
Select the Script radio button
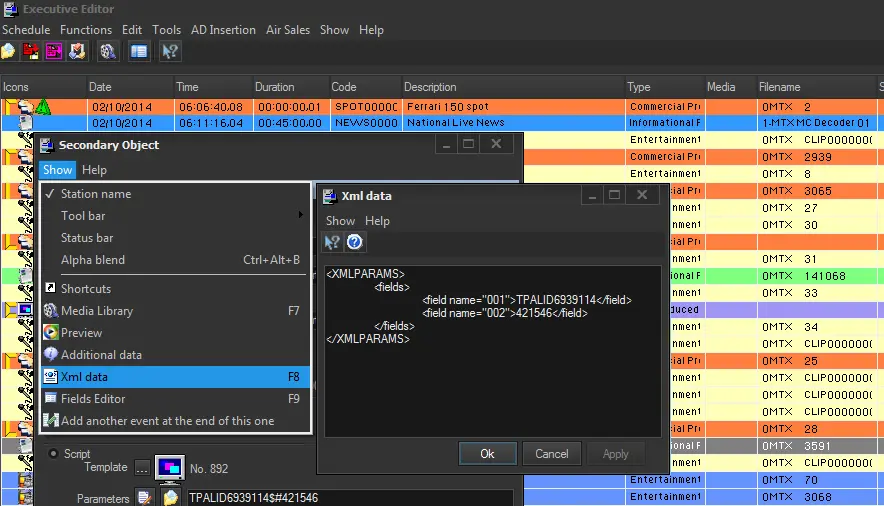[x=53, y=454]
